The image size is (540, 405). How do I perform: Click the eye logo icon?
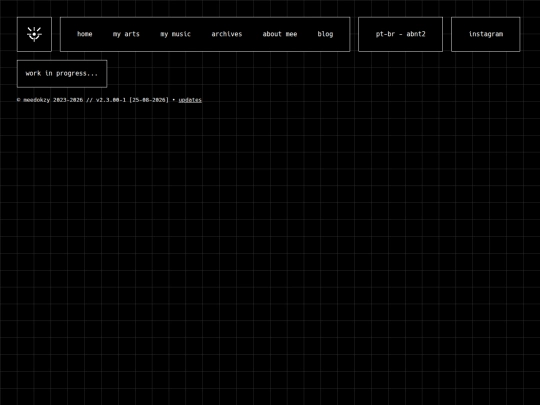click(x=34, y=34)
